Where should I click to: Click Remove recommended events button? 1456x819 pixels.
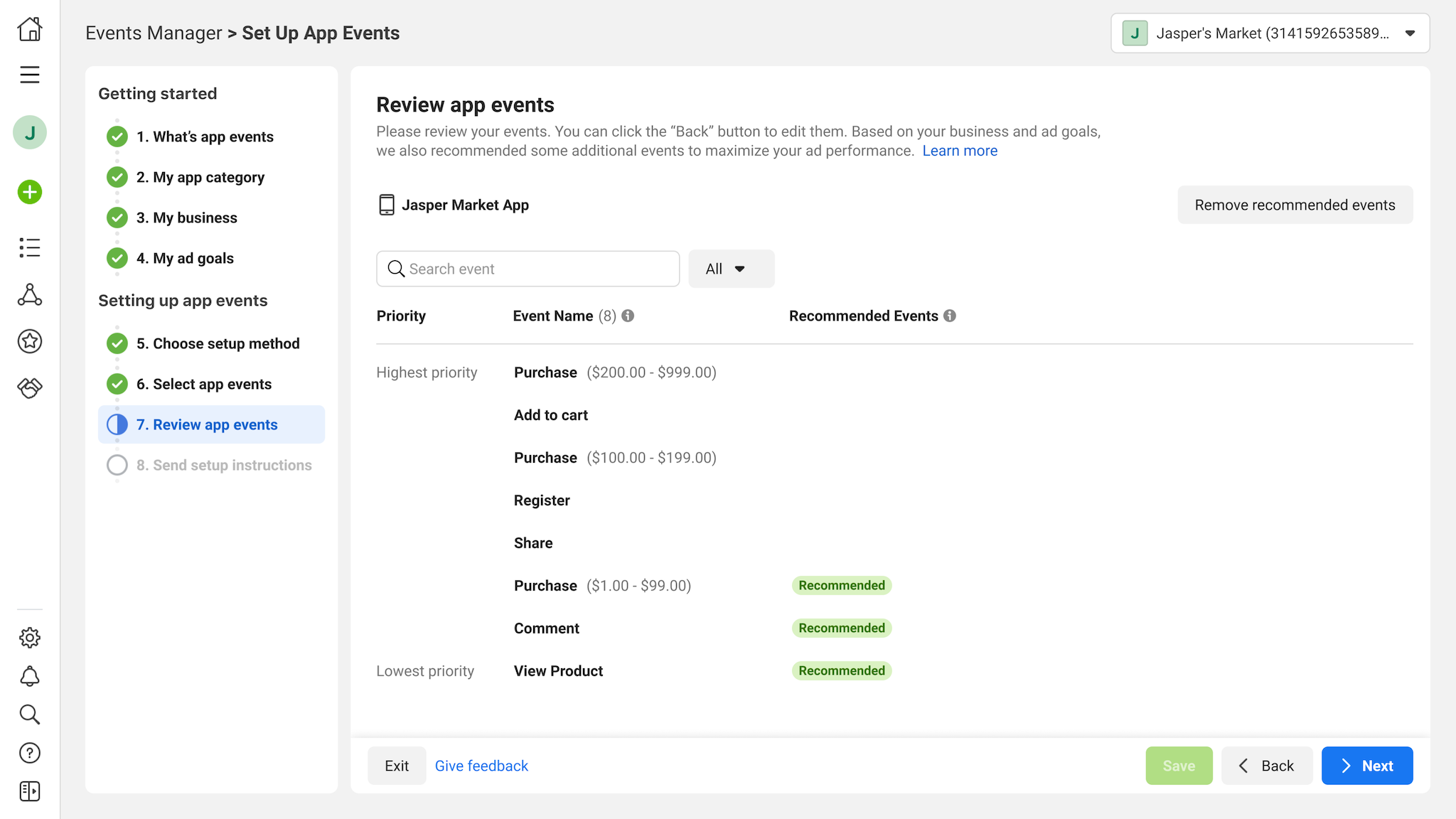click(1295, 205)
